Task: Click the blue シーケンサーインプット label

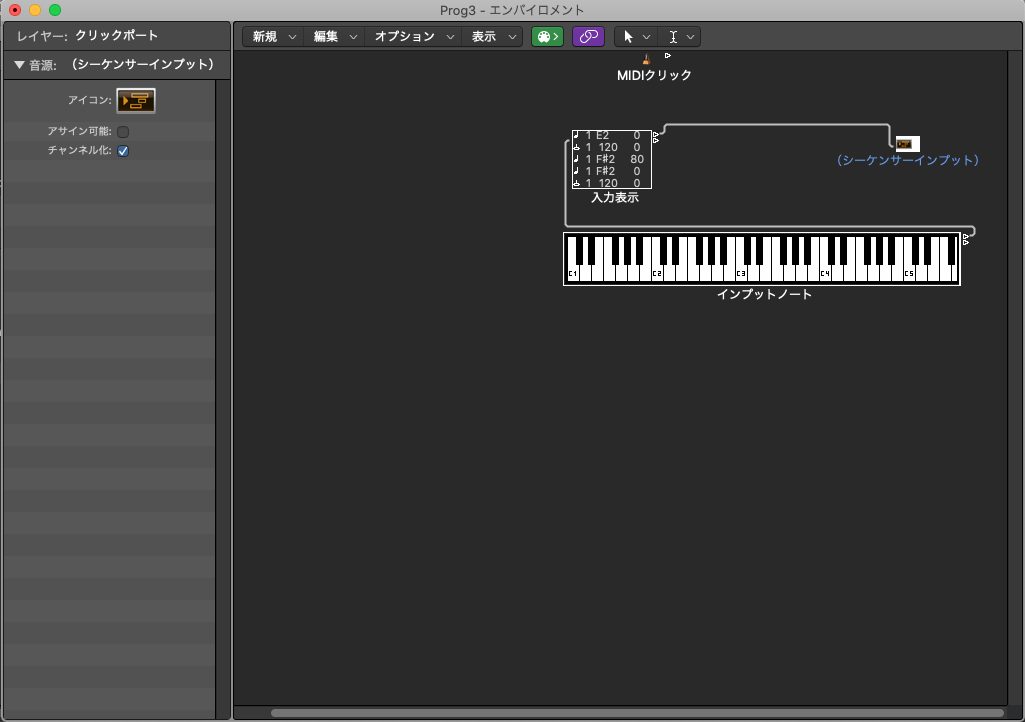Action: (x=907, y=160)
